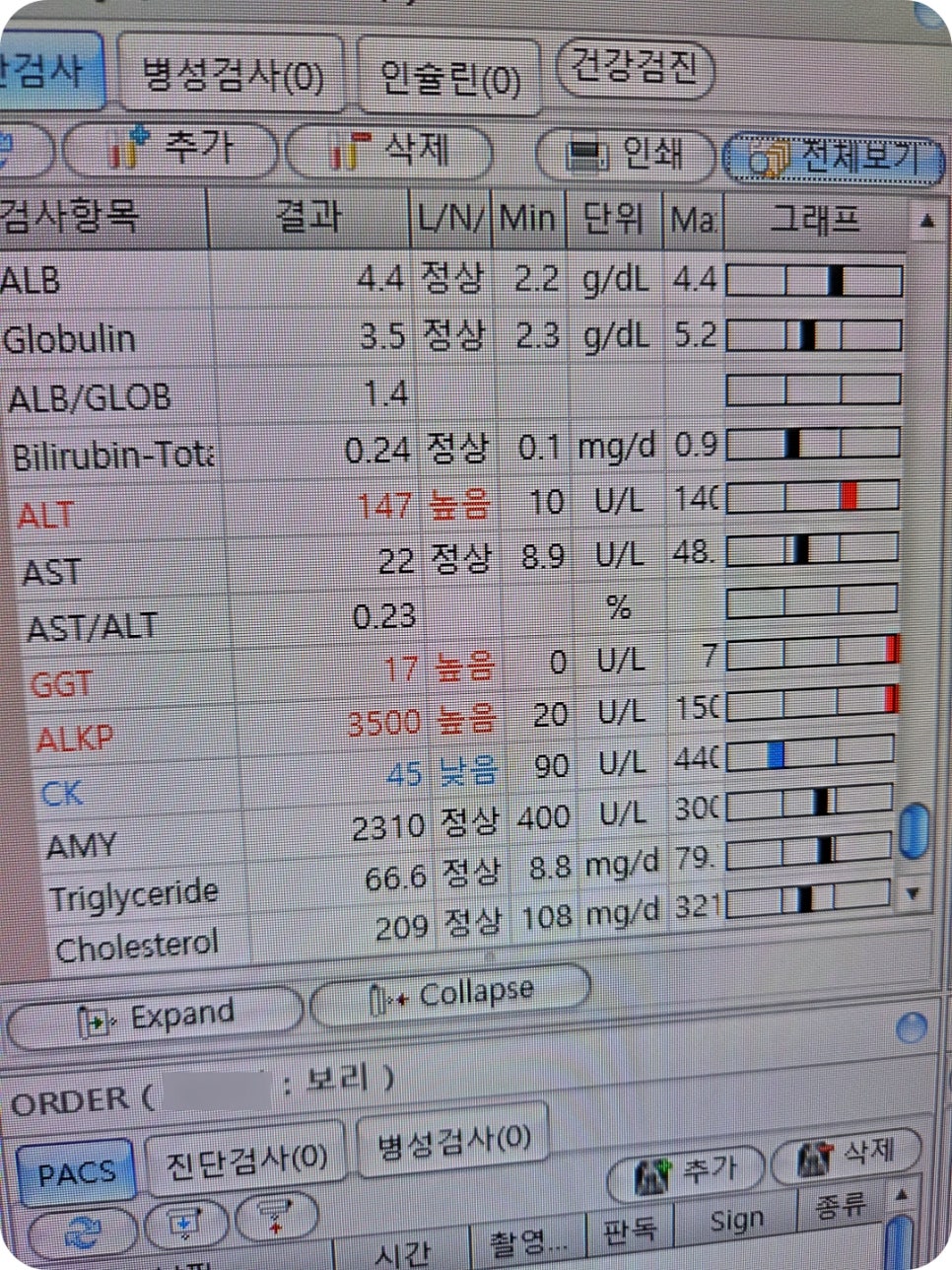This screenshot has width=952, height=1270.
Task: Click the 그래프 column header
Action: [x=814, y=220]
